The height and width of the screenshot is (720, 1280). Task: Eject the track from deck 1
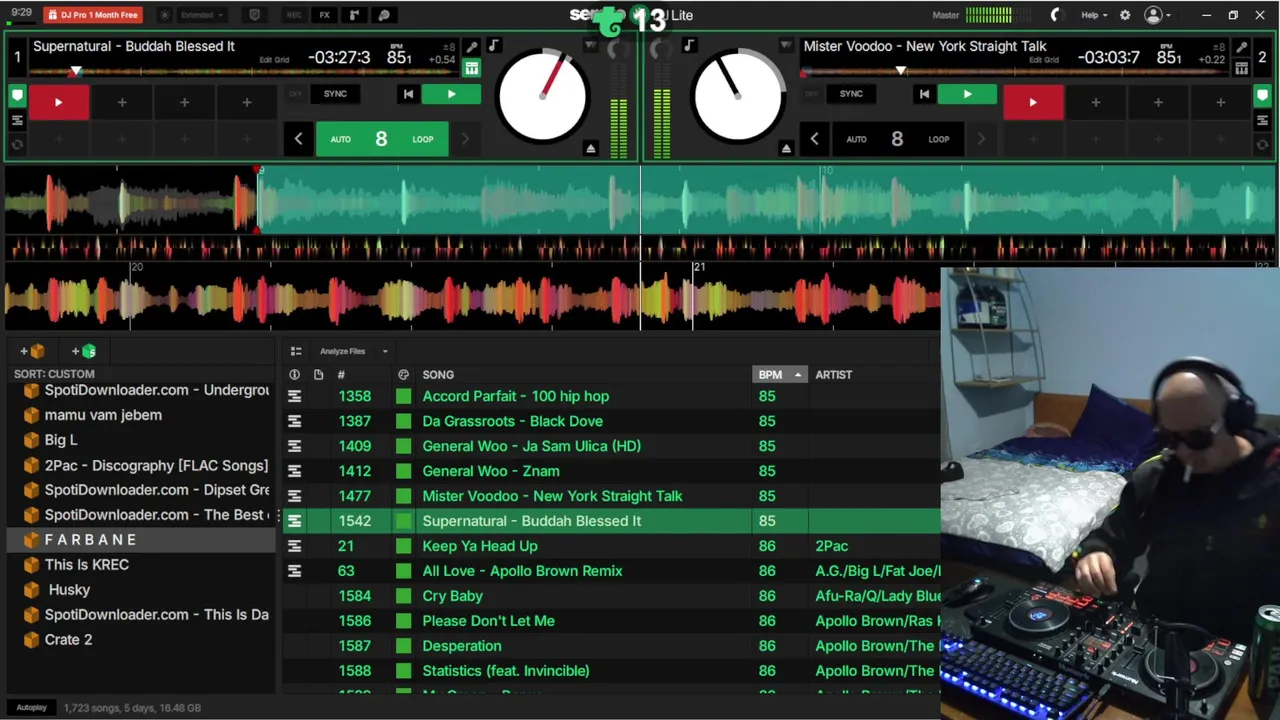591,148
